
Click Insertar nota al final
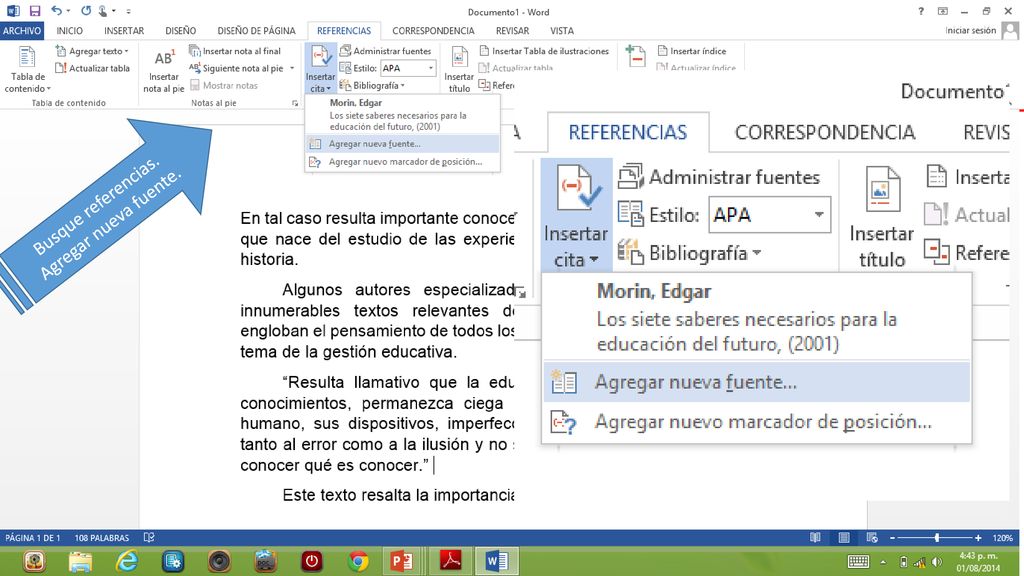[x=234, y=51]
